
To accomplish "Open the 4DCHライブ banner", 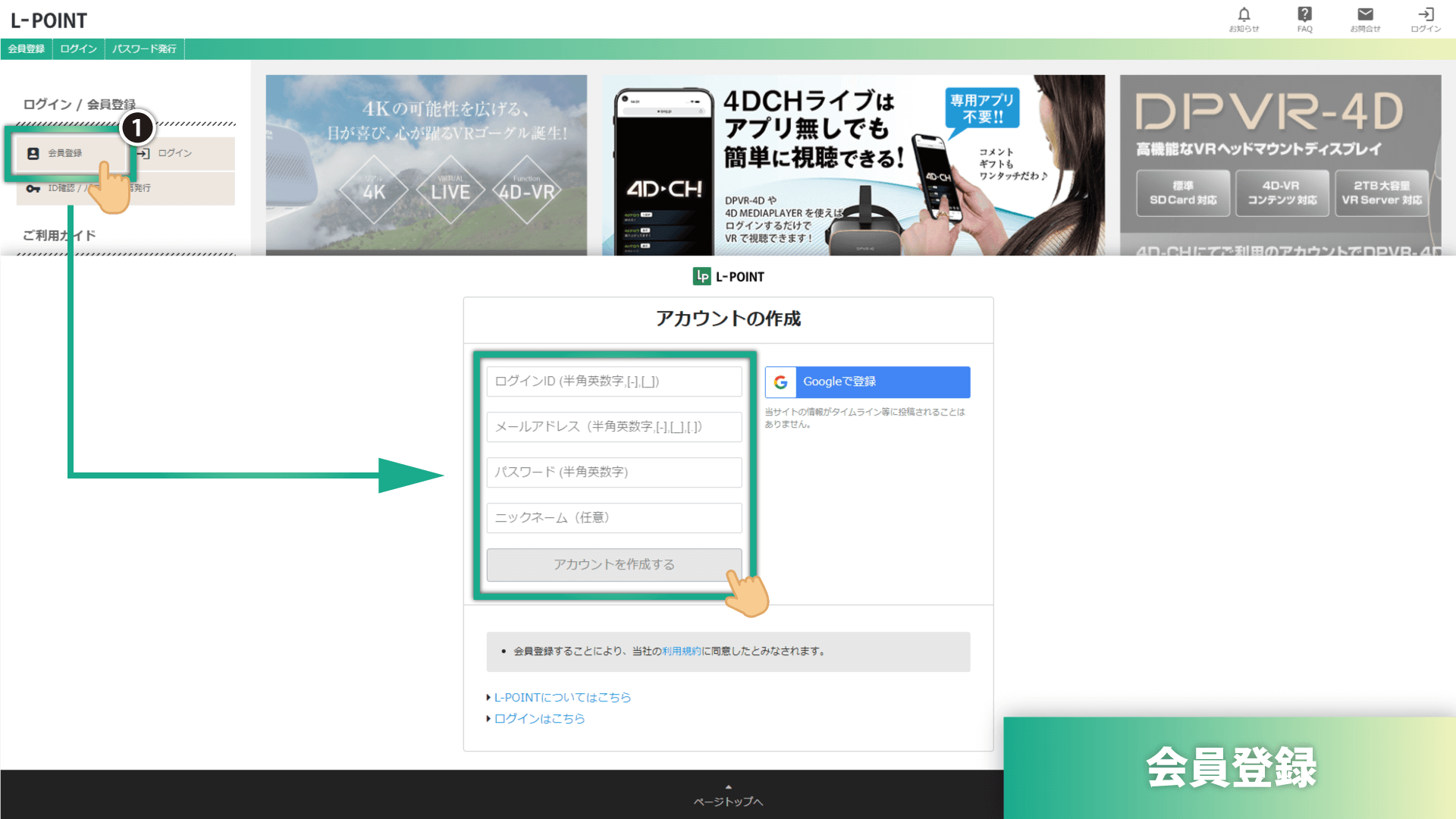I will 853,165.
